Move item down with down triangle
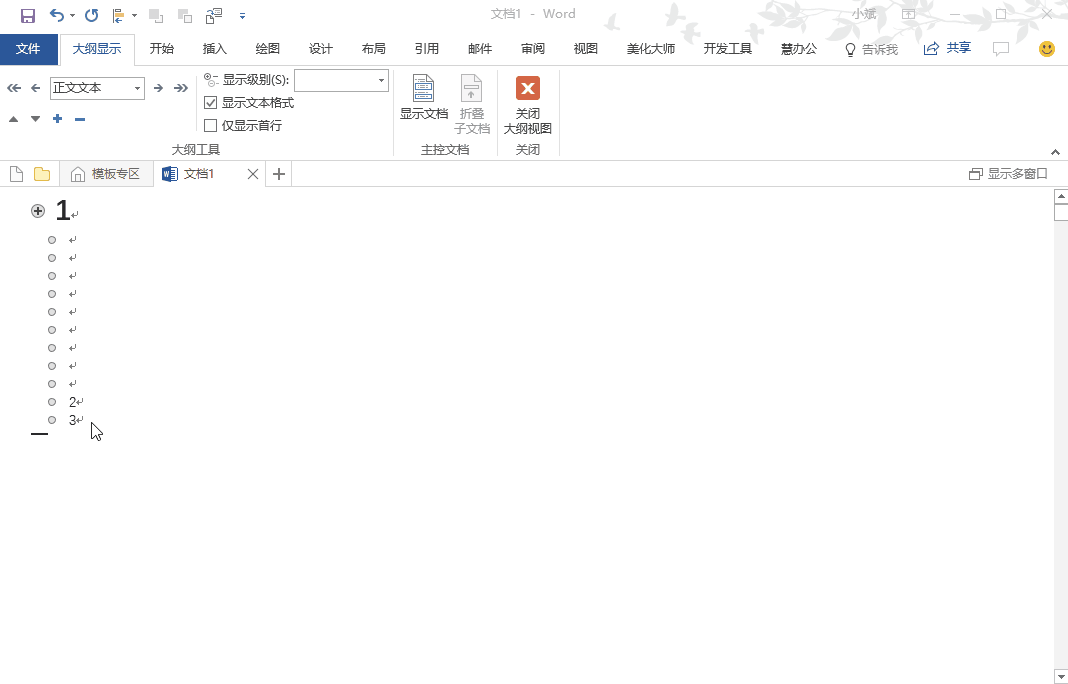Viewport: 1068px width, 684px height. point(35,119)
